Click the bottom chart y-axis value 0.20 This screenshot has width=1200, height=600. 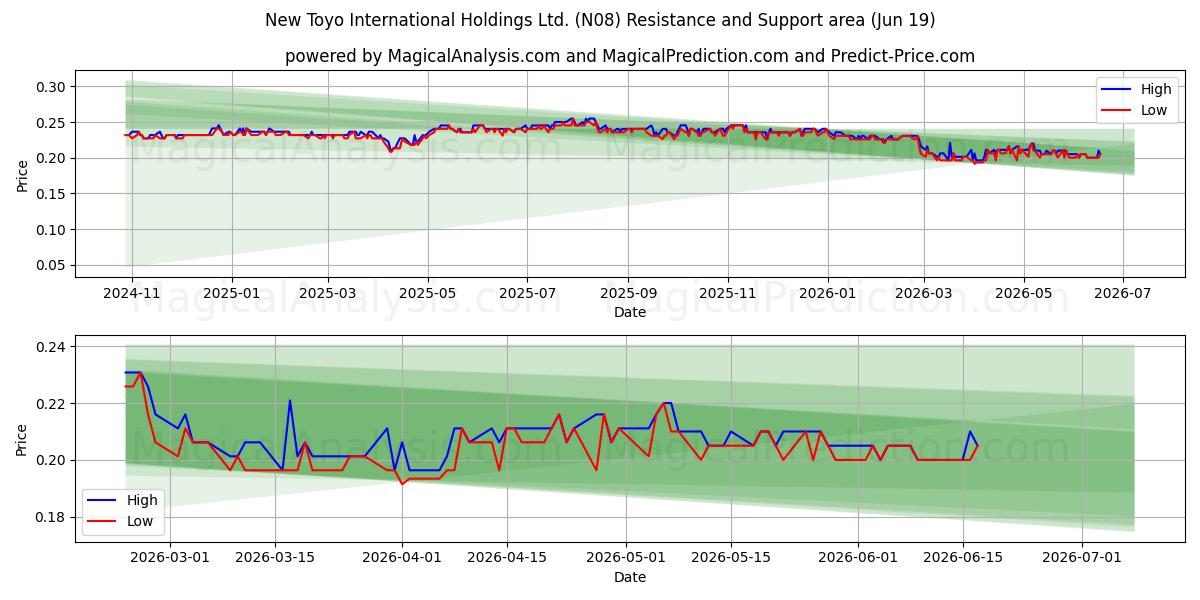50,460
